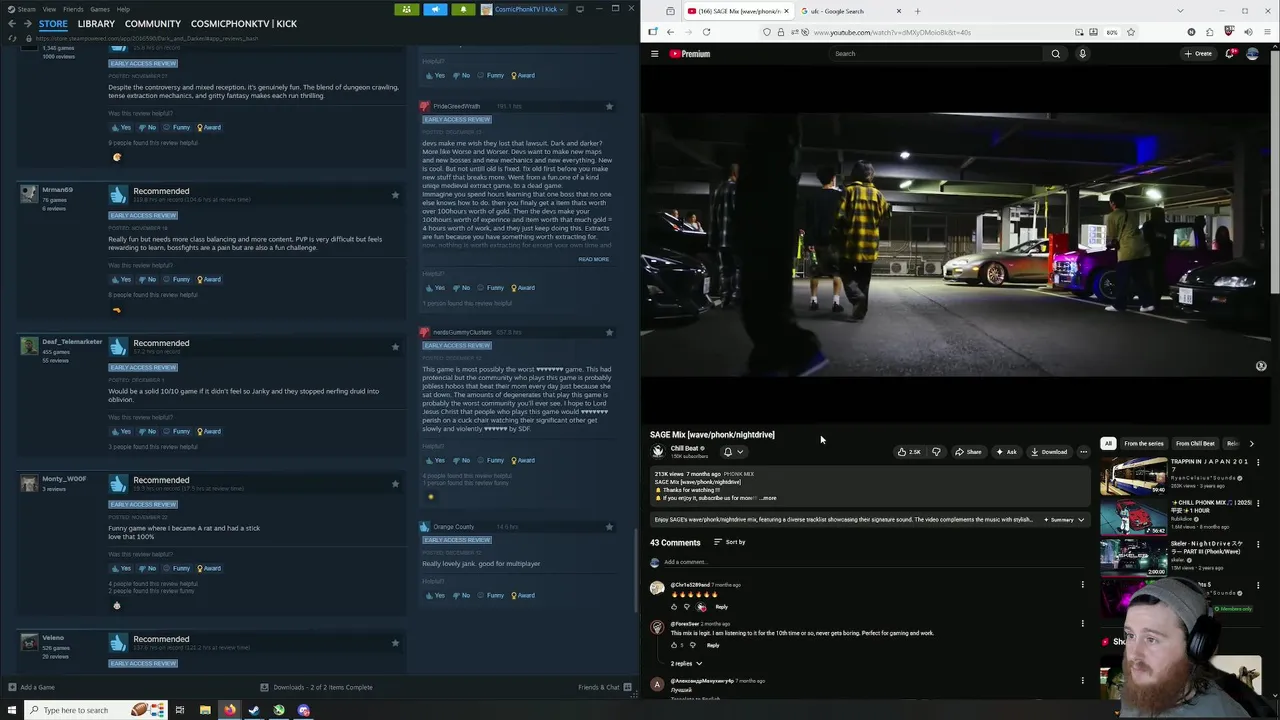1280x720 pixels.
Task: Expand 2 replies under ForexSeer comment
Action: pos(686,663)
